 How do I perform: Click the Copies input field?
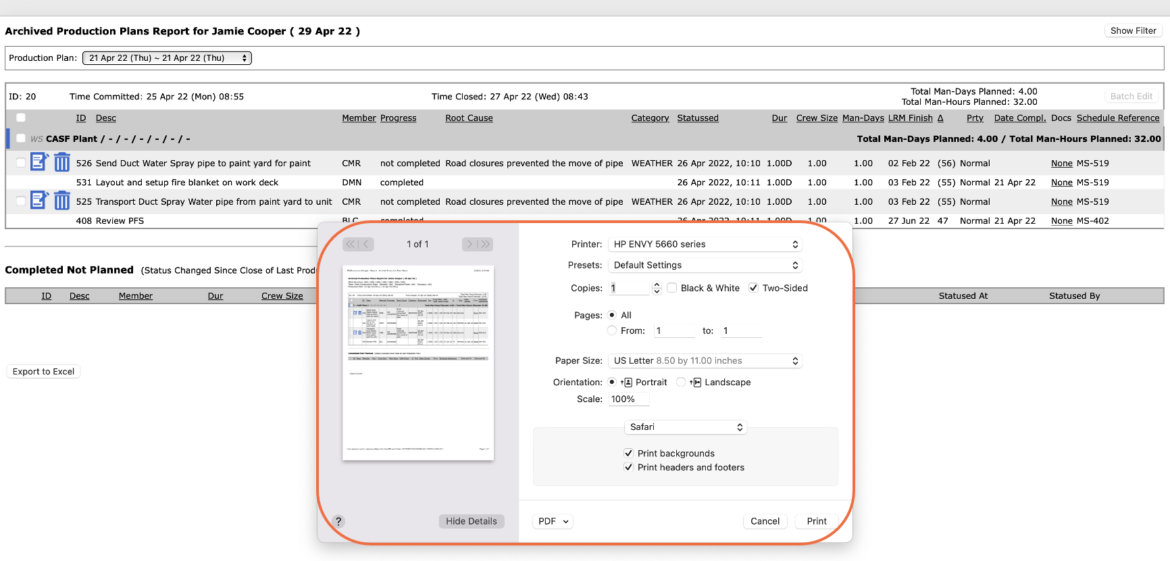pos(629,288)
